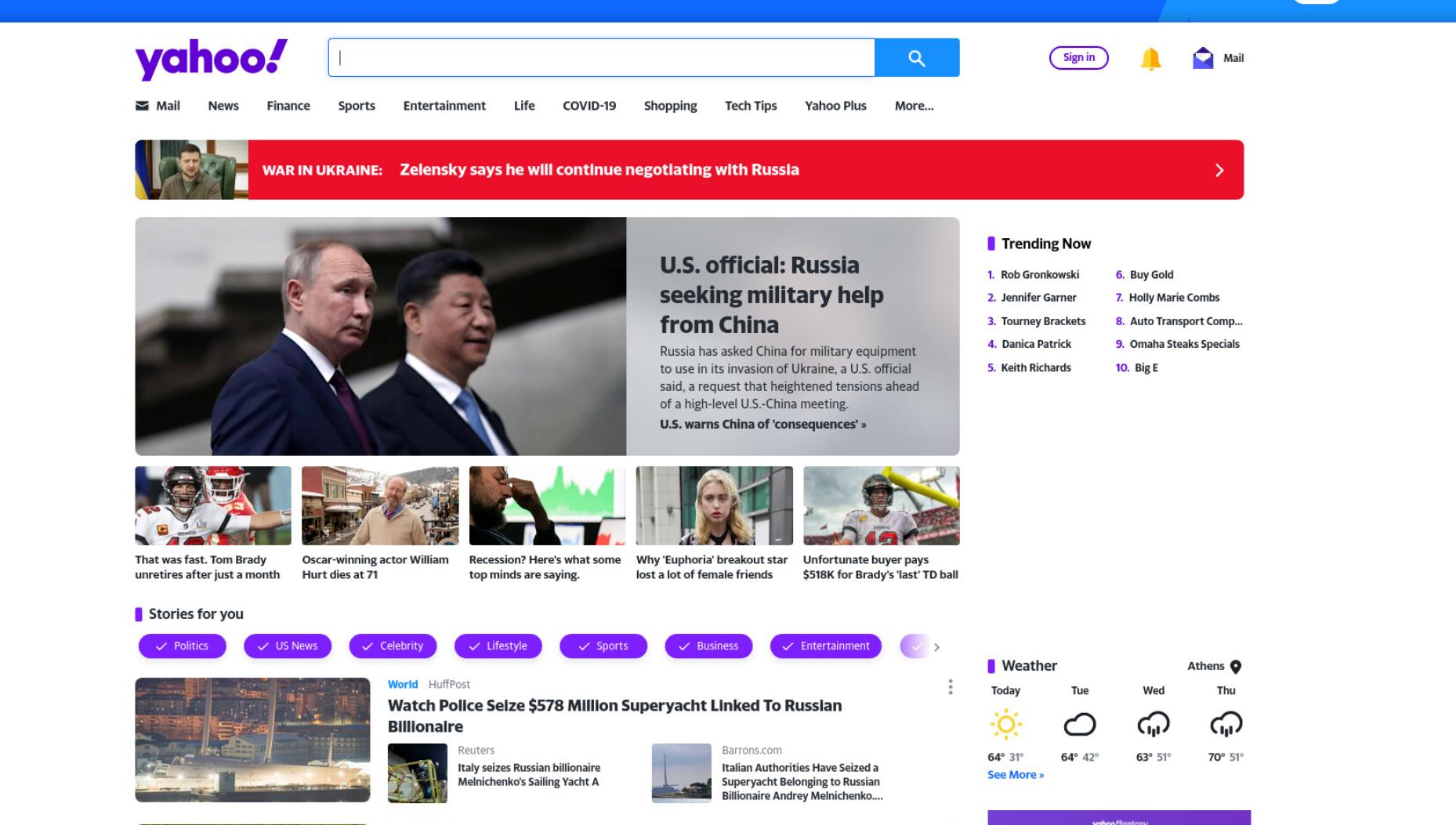Toggle the Lifestyle topic chip
The width and height of the screenshot is (1456, 825).
(498, 646)
